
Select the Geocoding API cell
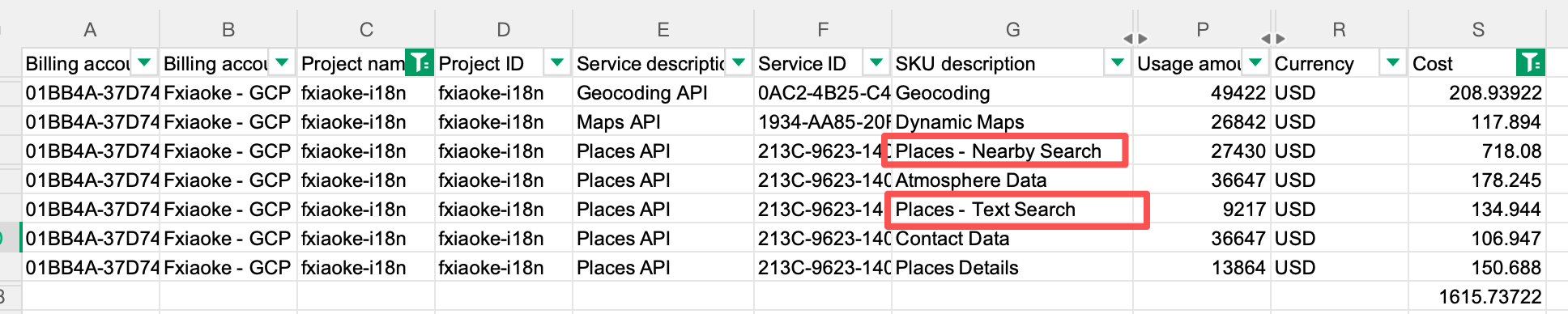tap(663, 92)
